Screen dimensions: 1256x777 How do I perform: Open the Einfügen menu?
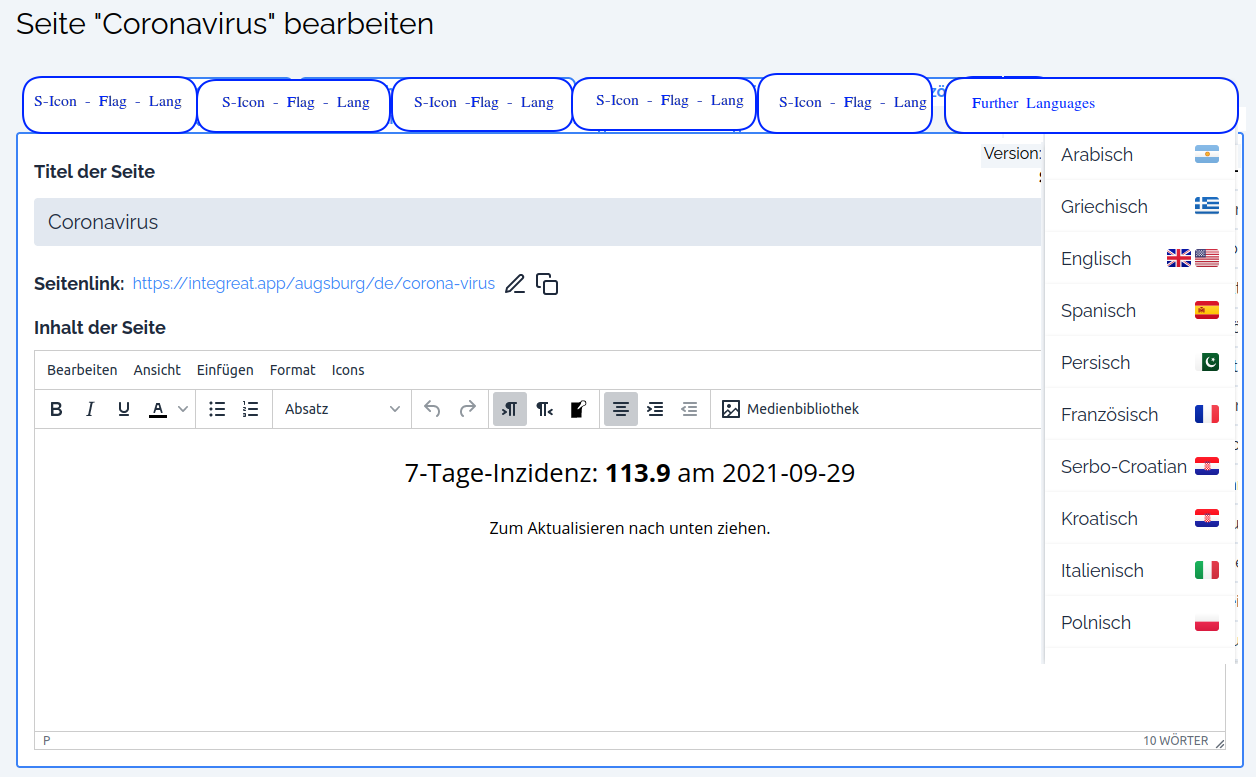click(224, 370)
